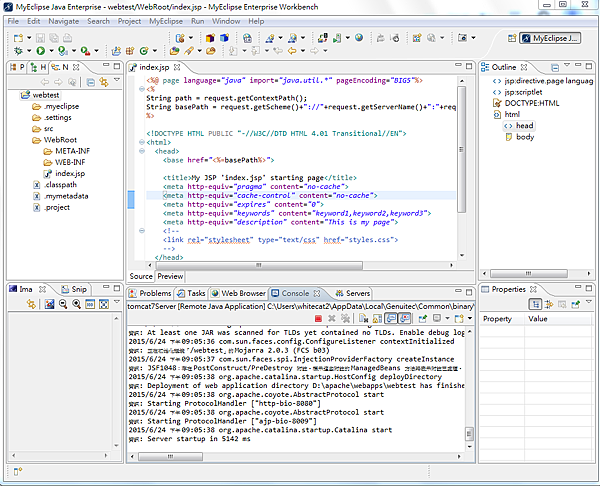
Task: Click the Pin Console icon
Action: click(x=422, y=318)
